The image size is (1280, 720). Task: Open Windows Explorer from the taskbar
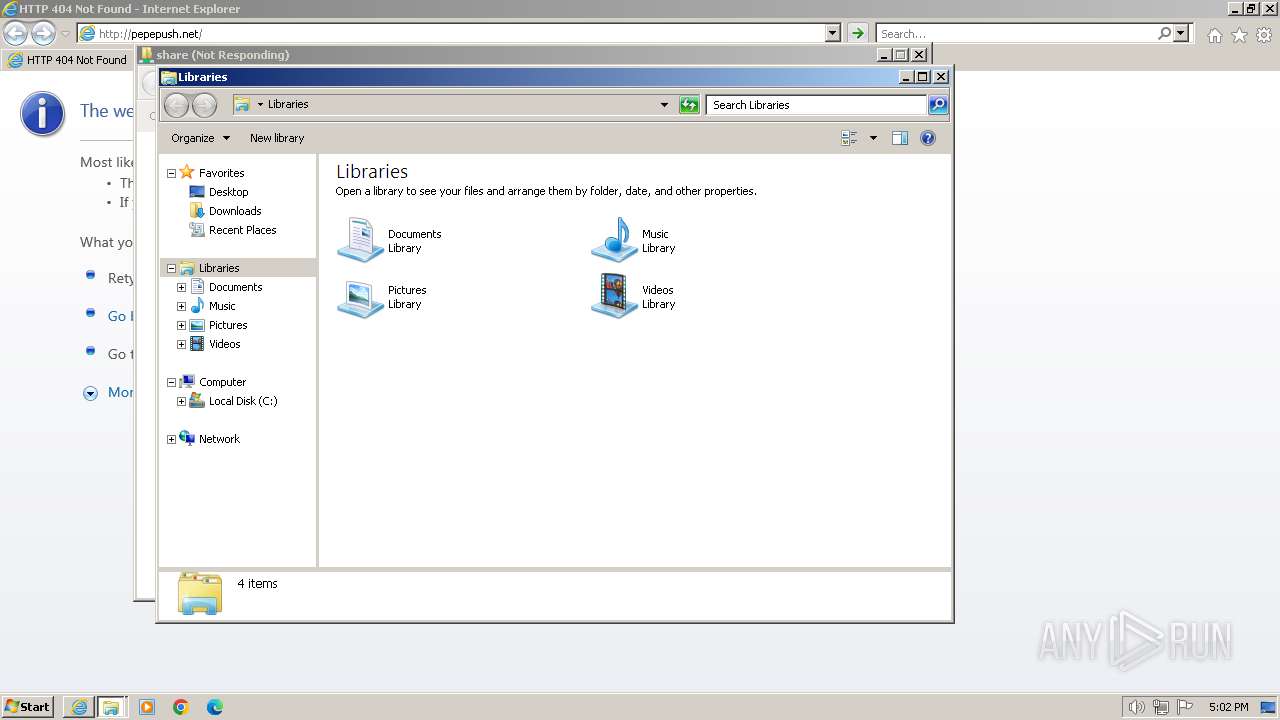tap(110, 707)
